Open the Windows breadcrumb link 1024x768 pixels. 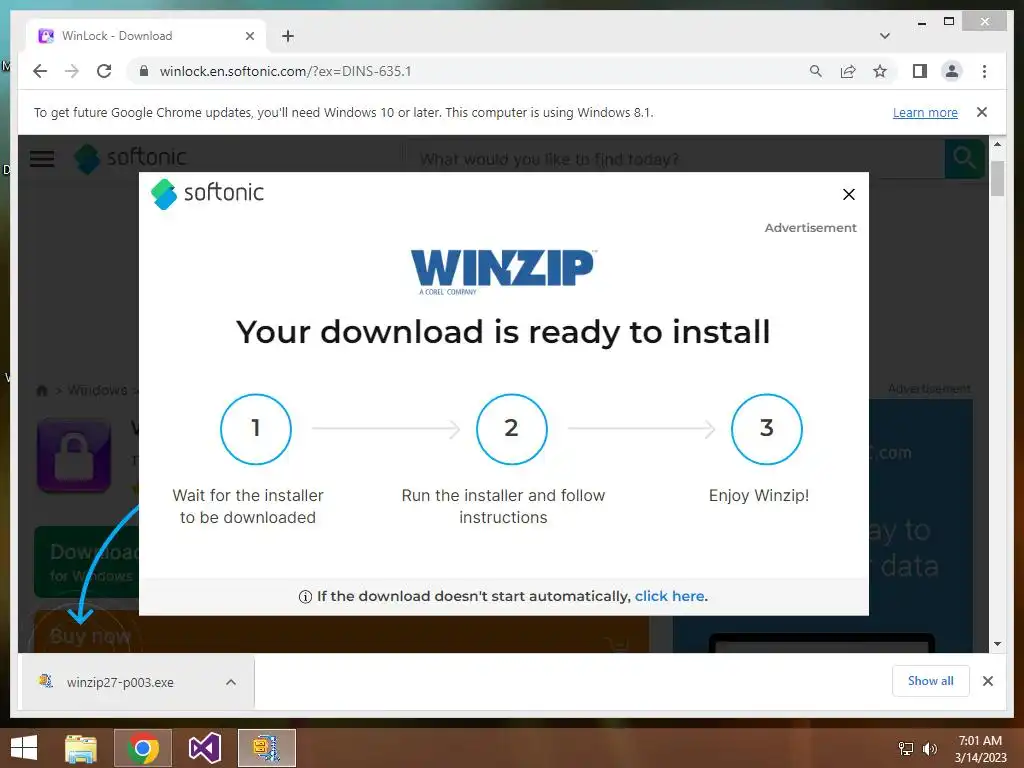pos(97,390)
